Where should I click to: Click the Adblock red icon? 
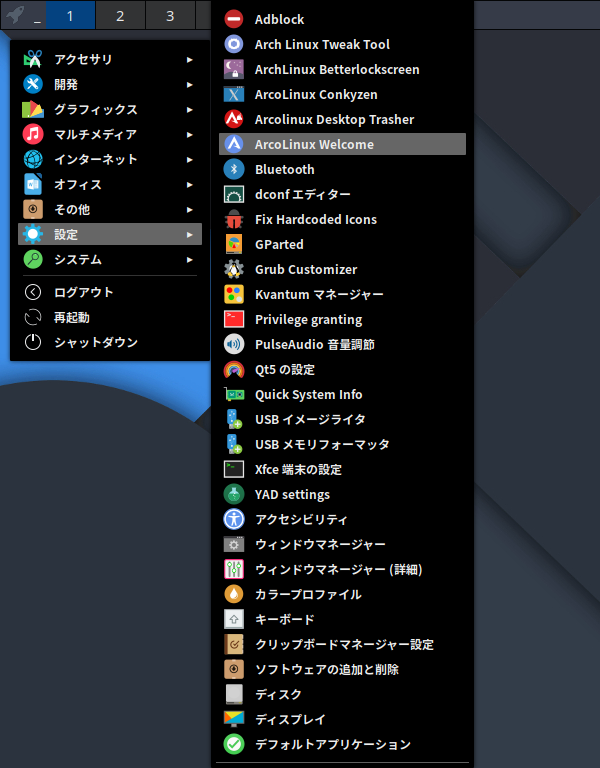click(x=234, y=19)
